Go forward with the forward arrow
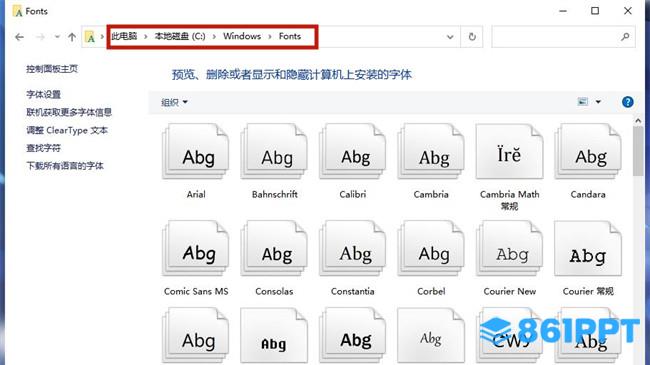Viewport: 650px width, 365px height. [40, 37]
